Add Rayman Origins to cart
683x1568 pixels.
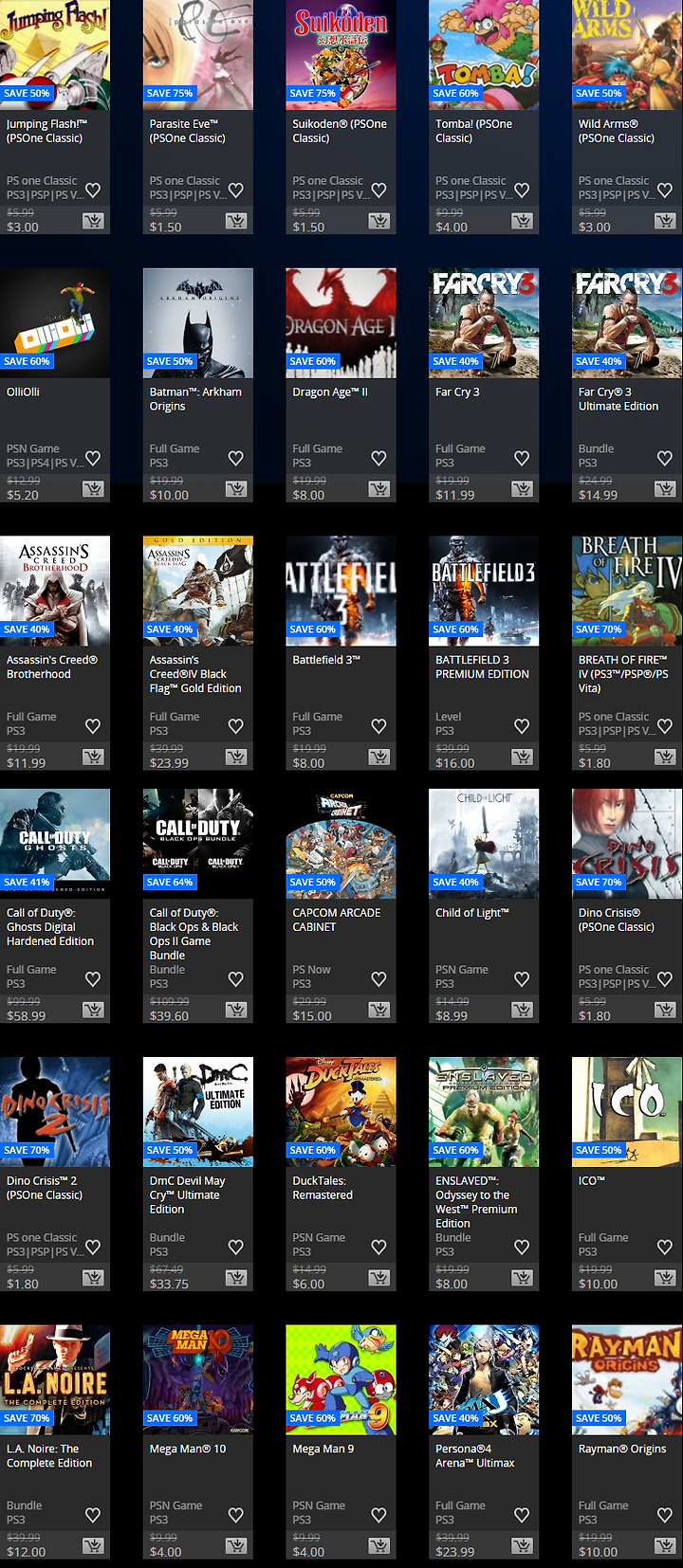[x=665, y=1546]
